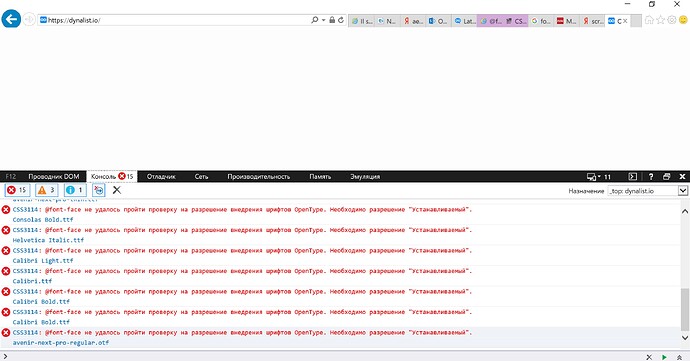Run script with green play icon
The height and width of the screenshot is (361, 690).
point(664,357)
